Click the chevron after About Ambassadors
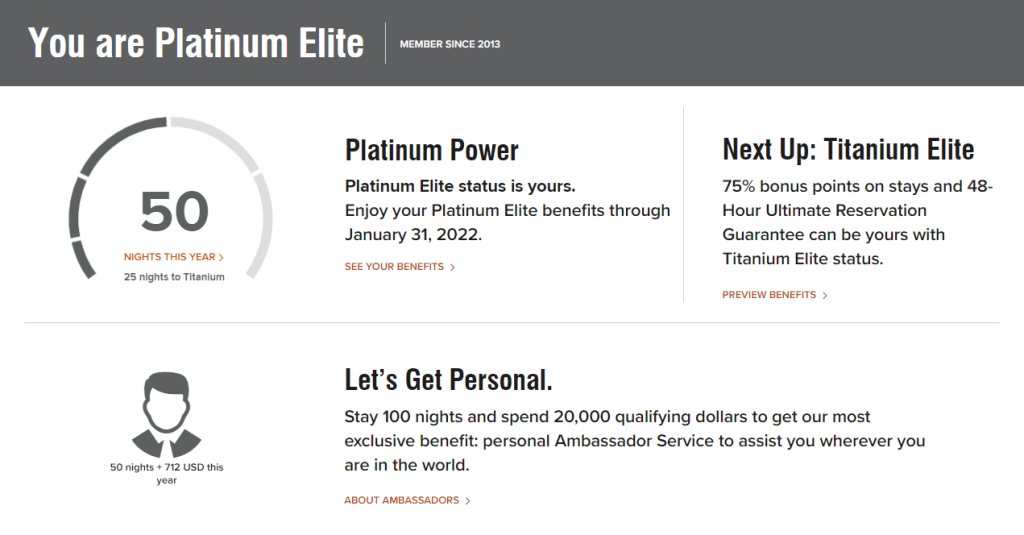This screenshot has width=1024, height=535. (468, 500)
